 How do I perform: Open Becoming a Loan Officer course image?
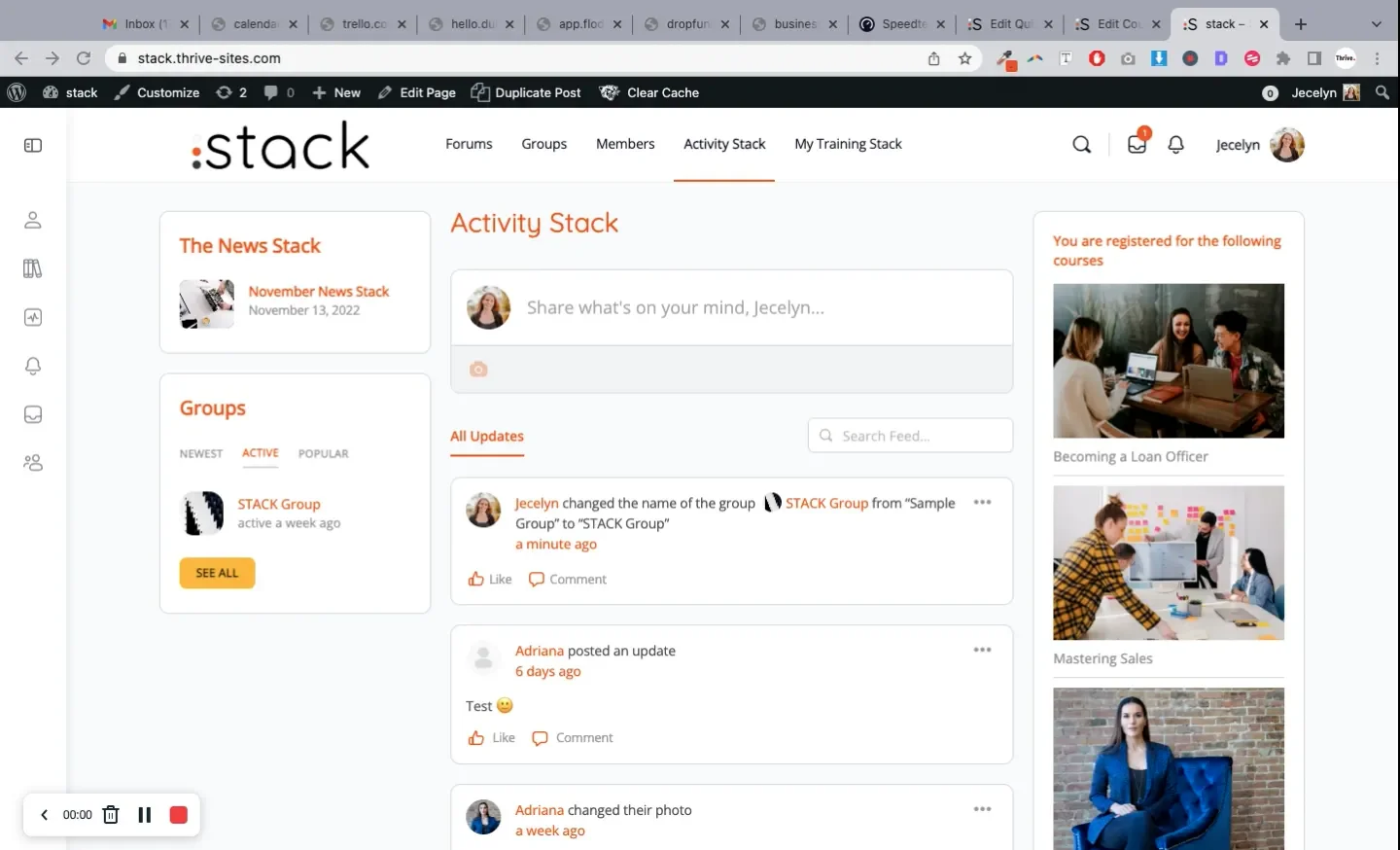pos(1168,361)
